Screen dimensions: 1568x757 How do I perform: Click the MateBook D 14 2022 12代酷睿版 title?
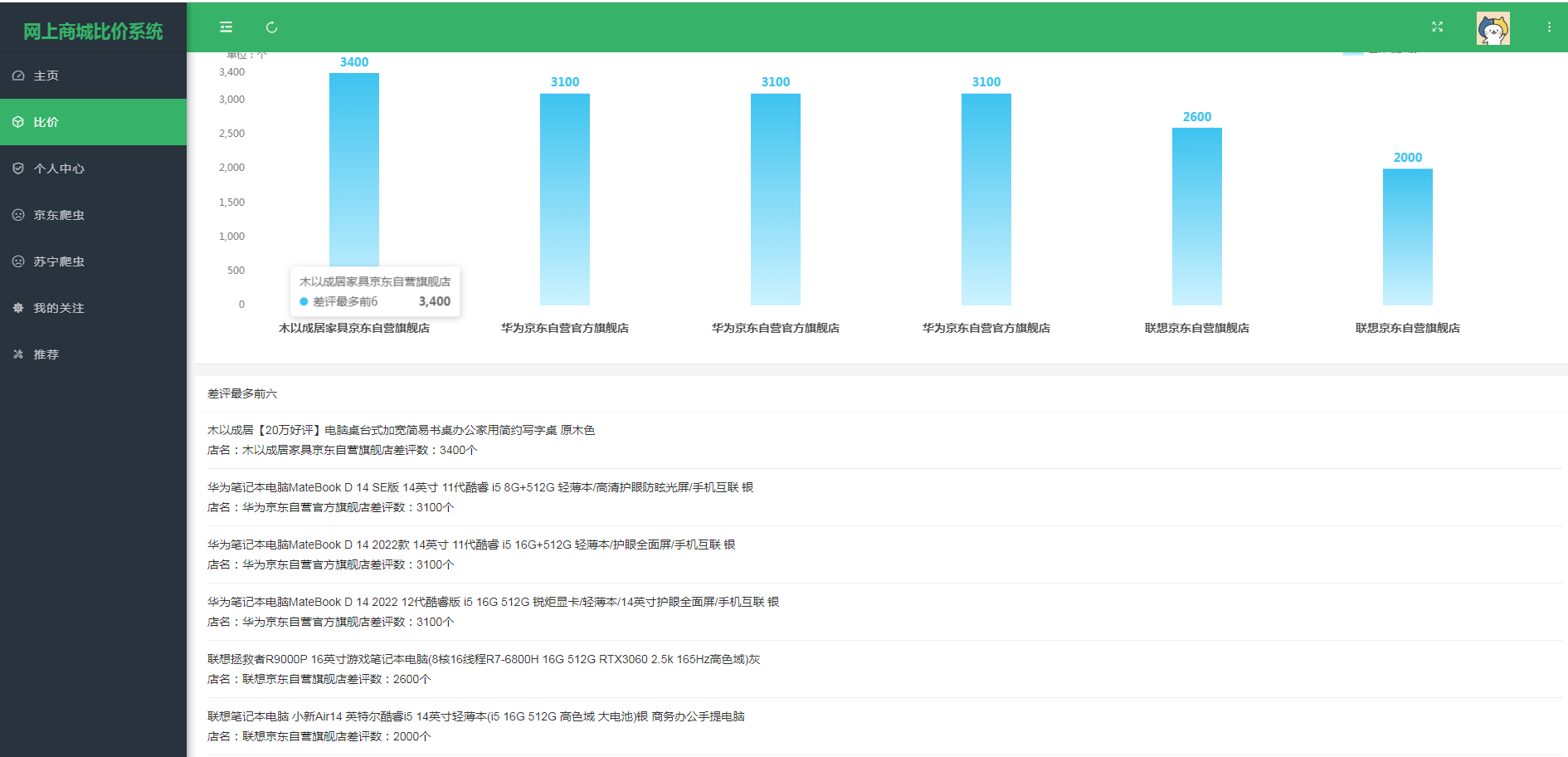494,602
